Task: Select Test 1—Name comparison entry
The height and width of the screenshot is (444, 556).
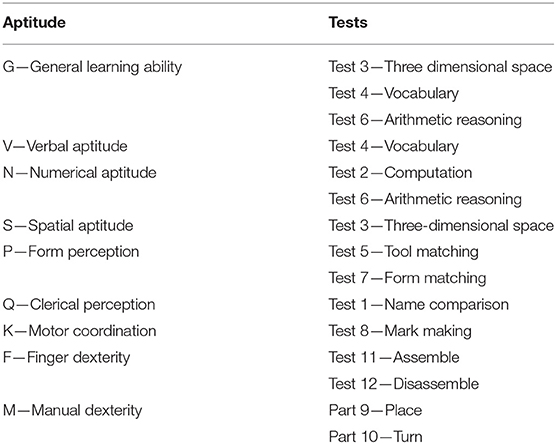Action: coord(419,305)
